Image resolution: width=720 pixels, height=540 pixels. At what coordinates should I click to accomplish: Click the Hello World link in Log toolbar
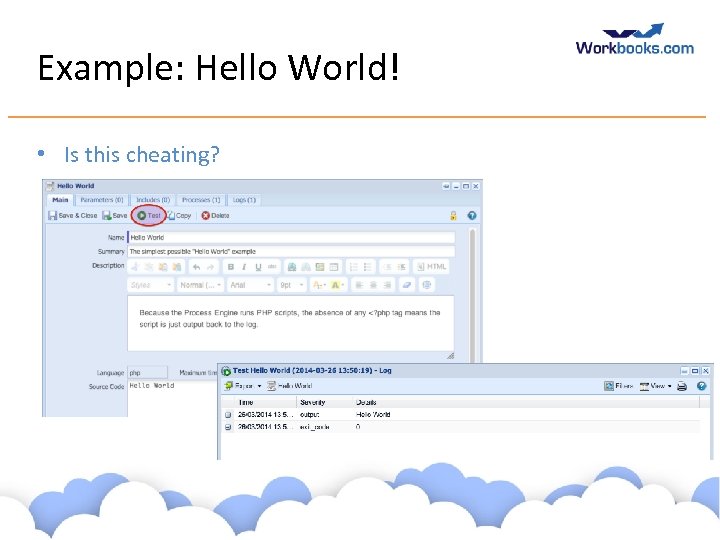pyautogui.click(x=290, y=386)
